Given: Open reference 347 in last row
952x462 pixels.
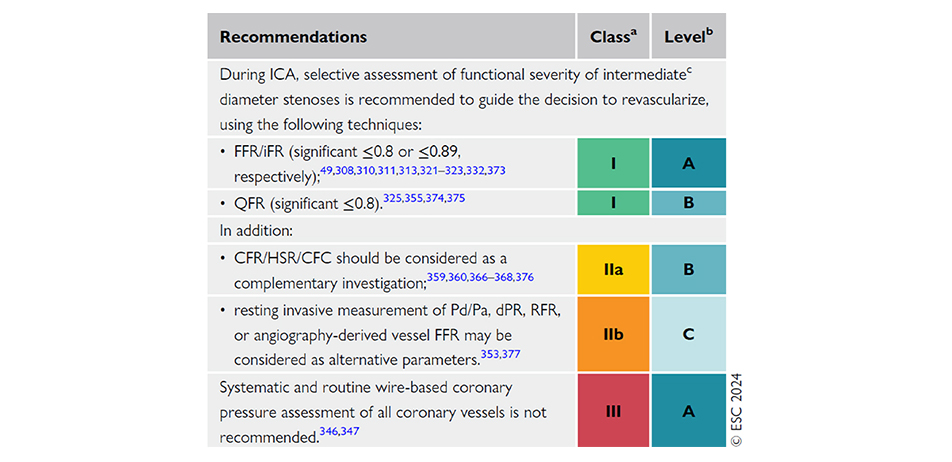Looking at the screenshot, I should point(350,432).
